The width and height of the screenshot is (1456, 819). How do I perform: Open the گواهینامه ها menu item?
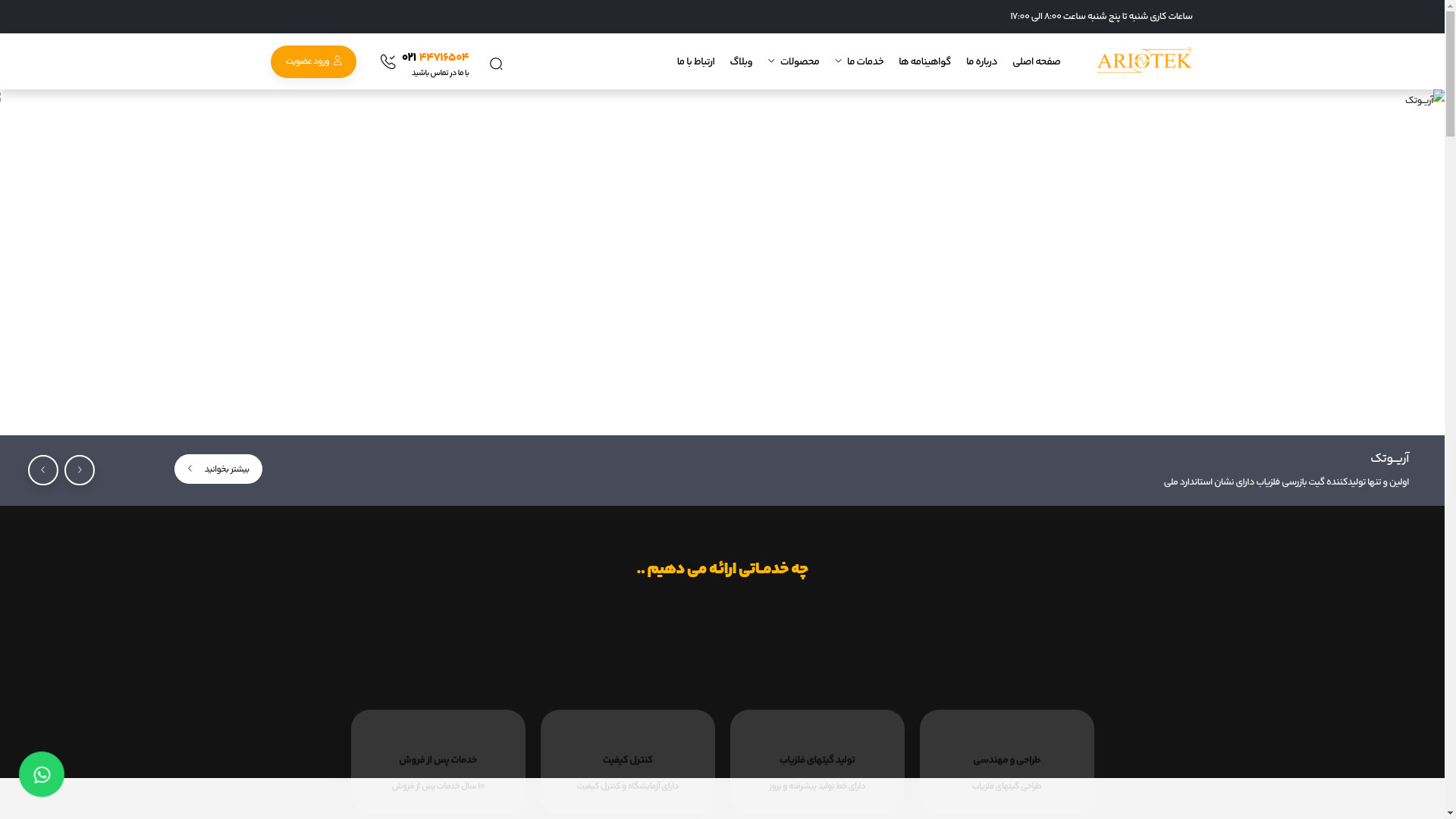(924, 61)
